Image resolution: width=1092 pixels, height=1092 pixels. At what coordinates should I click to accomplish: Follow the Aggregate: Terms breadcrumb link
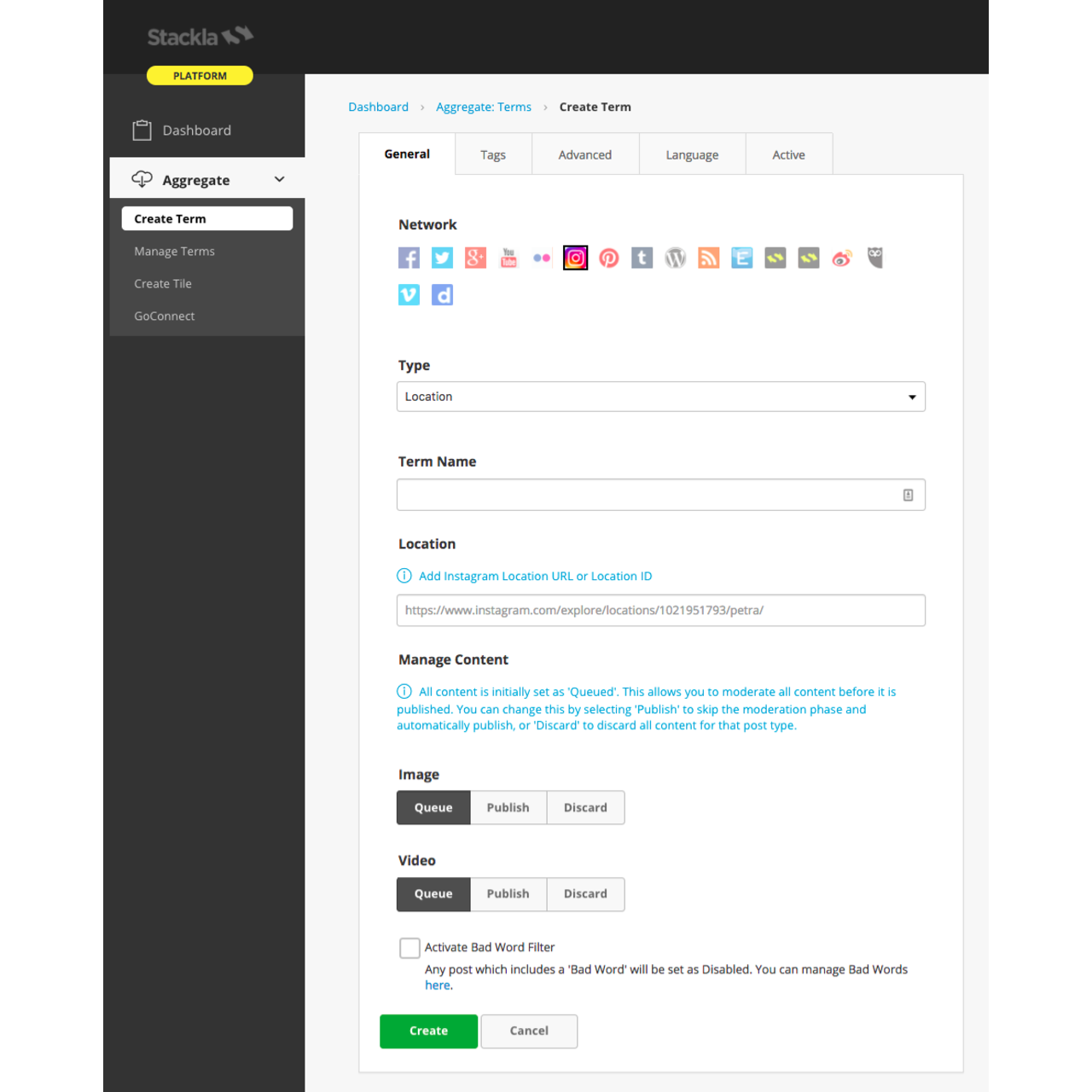(483, 107)
